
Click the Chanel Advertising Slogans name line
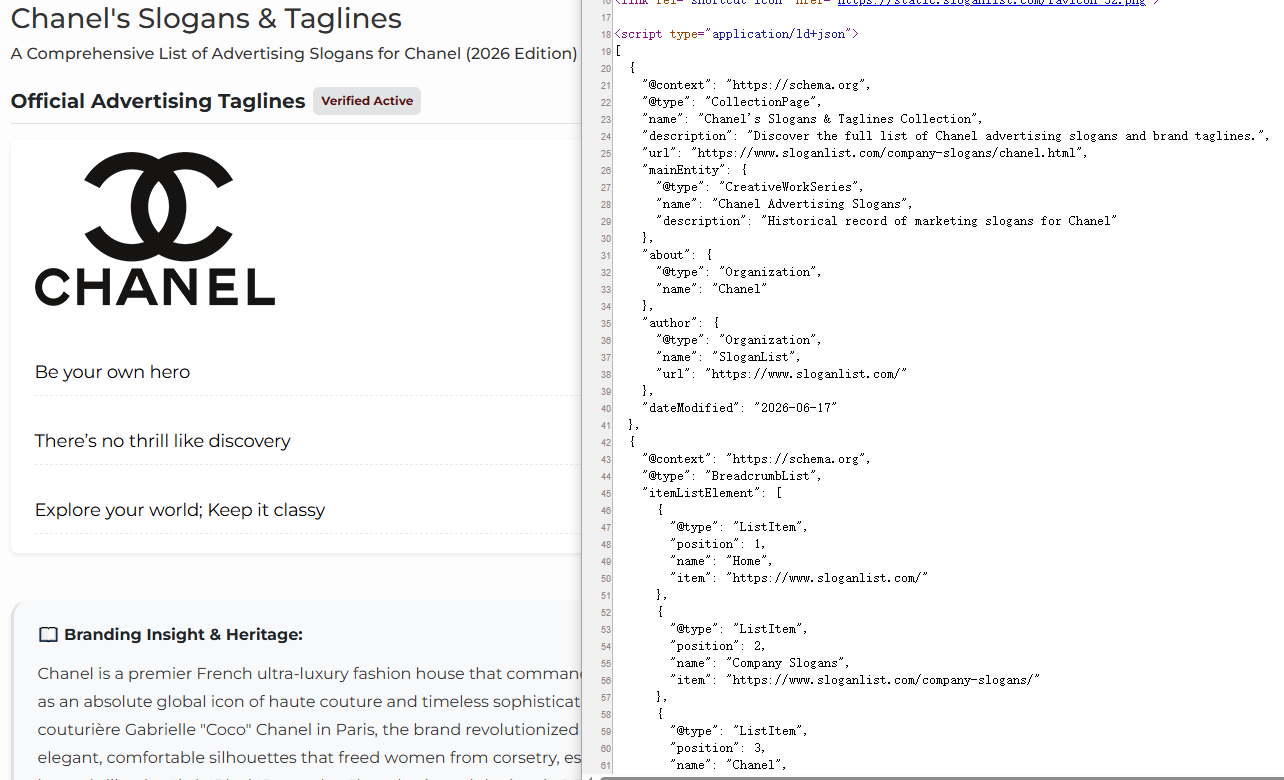[784, 204]
